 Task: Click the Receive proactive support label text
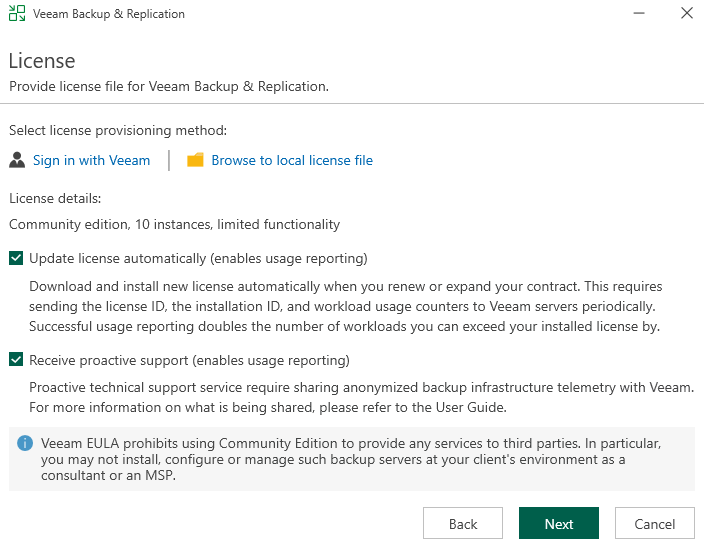point(189,360)
